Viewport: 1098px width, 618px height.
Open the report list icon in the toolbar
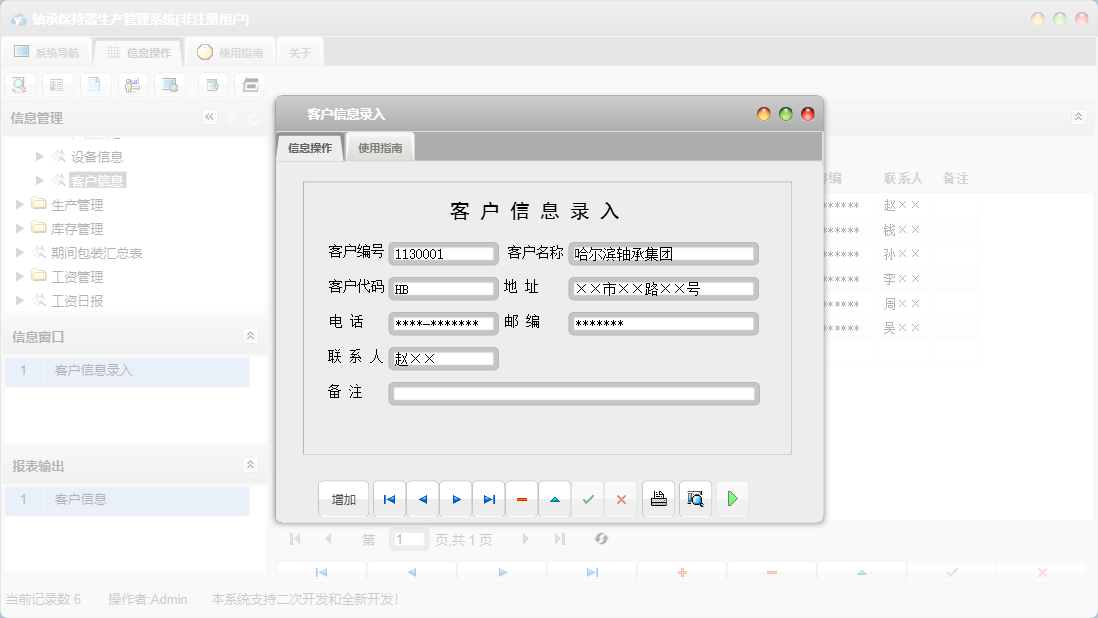click(57, 84)
